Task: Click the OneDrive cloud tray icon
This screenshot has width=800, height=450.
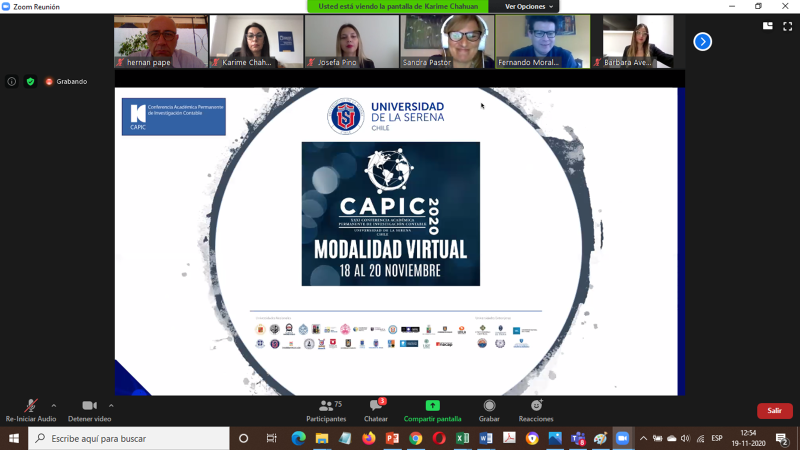Action: tap(672, 438)
